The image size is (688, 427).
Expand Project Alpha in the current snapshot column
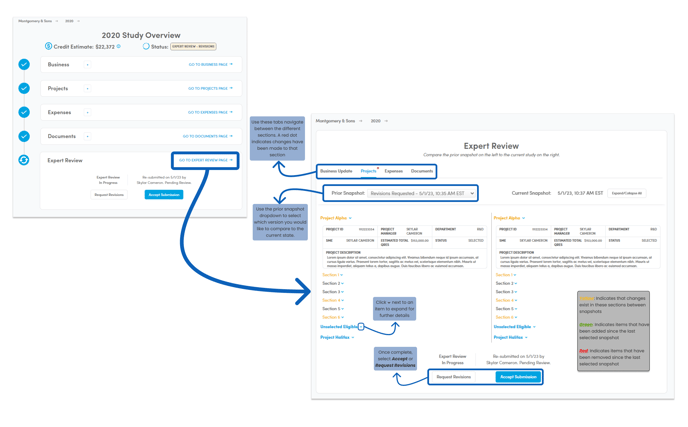(509, 218)
